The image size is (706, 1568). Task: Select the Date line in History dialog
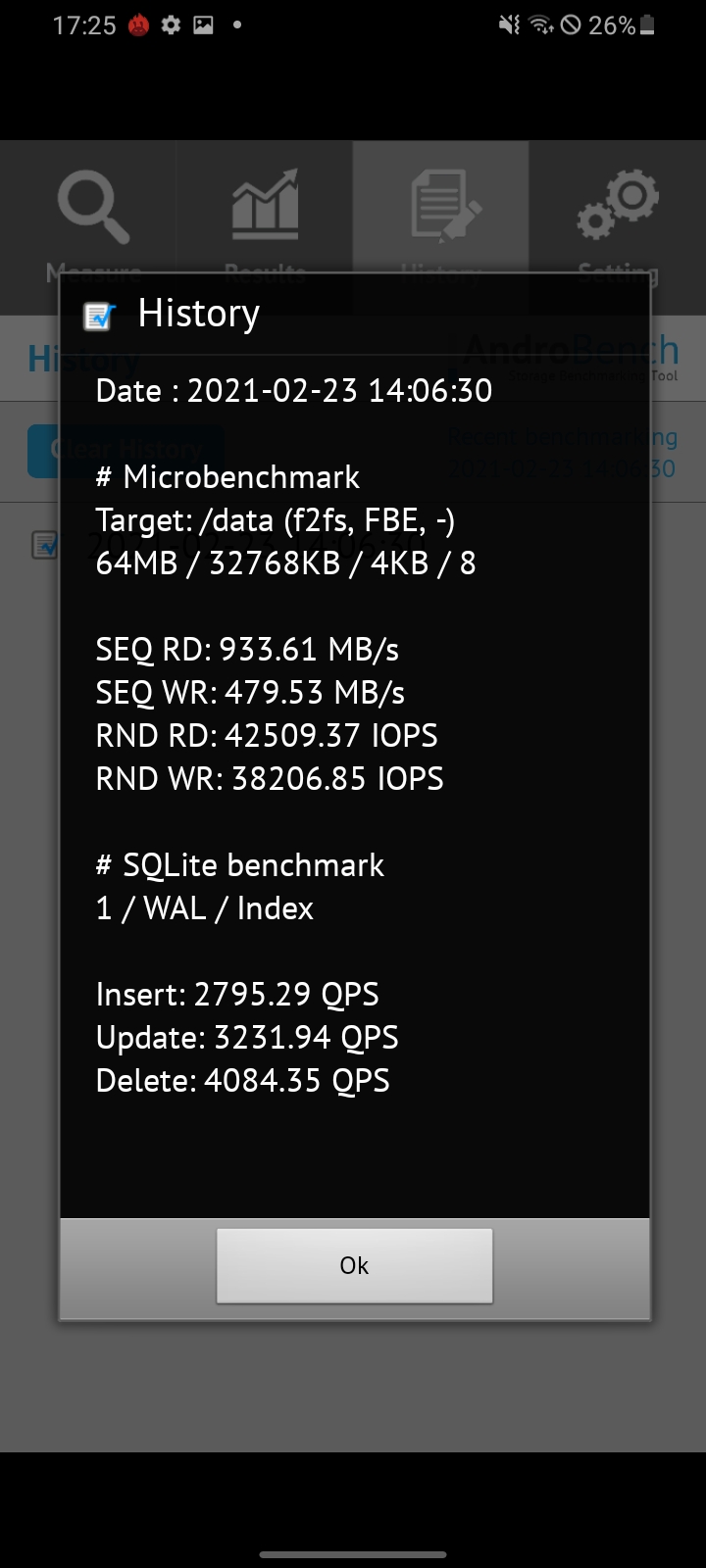point(294,391)
